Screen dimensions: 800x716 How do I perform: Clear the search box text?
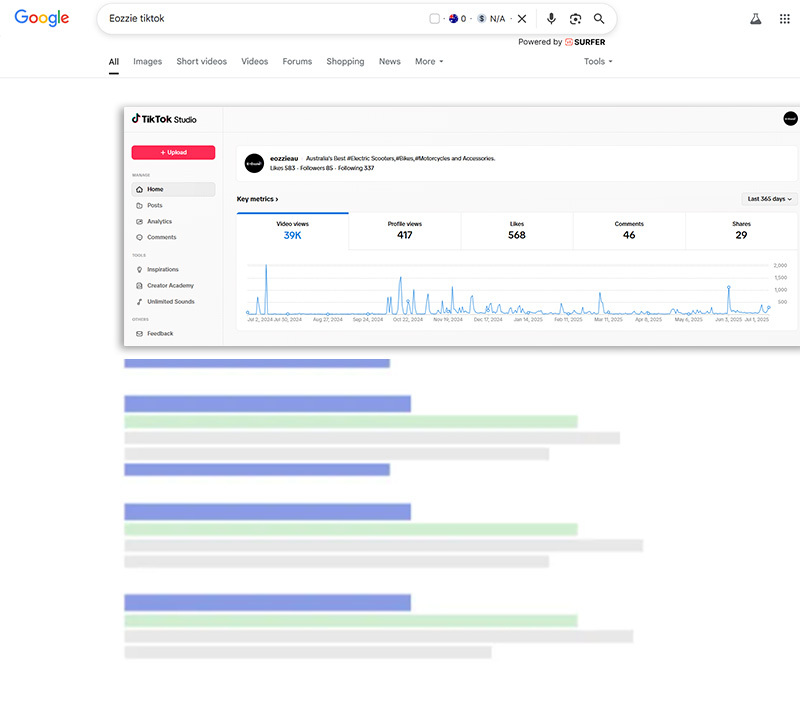coord(522,19)
